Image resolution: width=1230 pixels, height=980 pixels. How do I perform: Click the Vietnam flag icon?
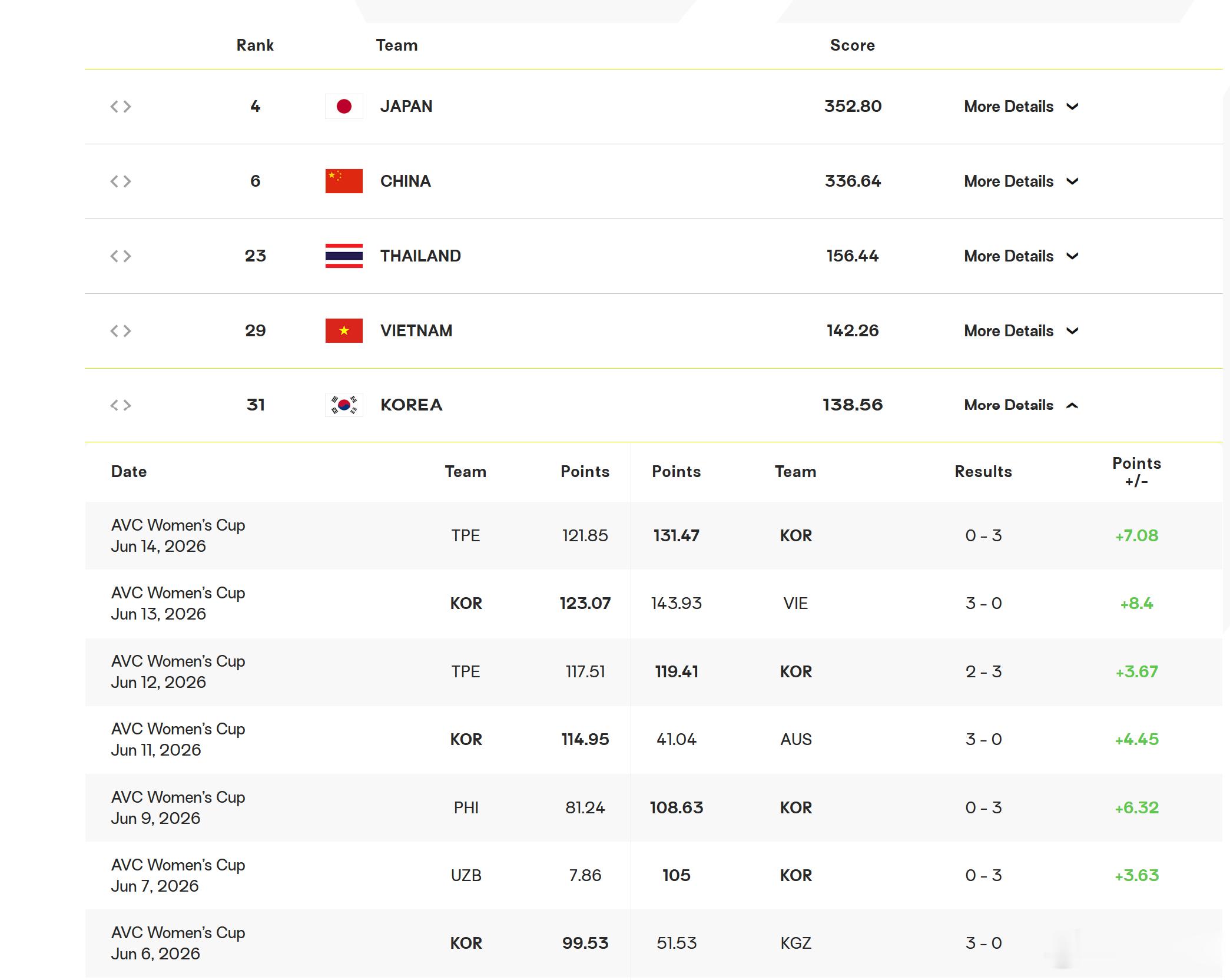click(344, 330)
